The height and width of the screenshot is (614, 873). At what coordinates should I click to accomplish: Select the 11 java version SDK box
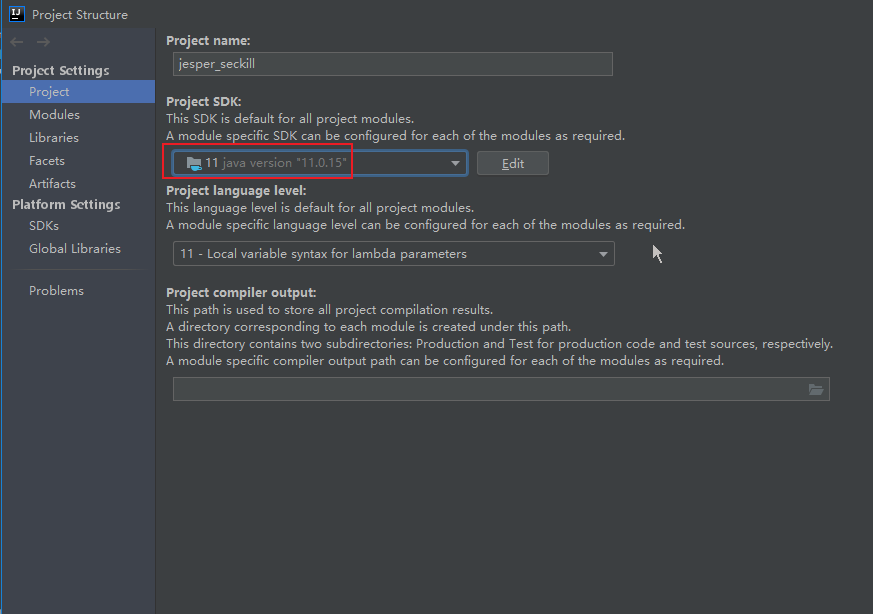point(320,163)
